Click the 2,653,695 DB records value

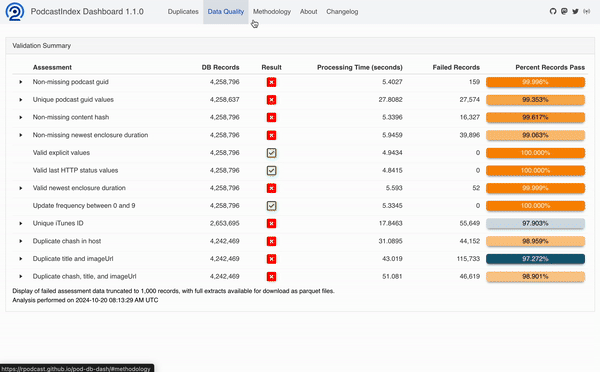coord(224,223)
